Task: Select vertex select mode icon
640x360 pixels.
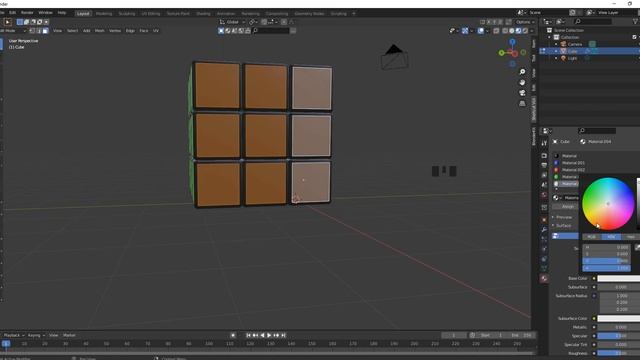Action: click(x=32, y=31)
